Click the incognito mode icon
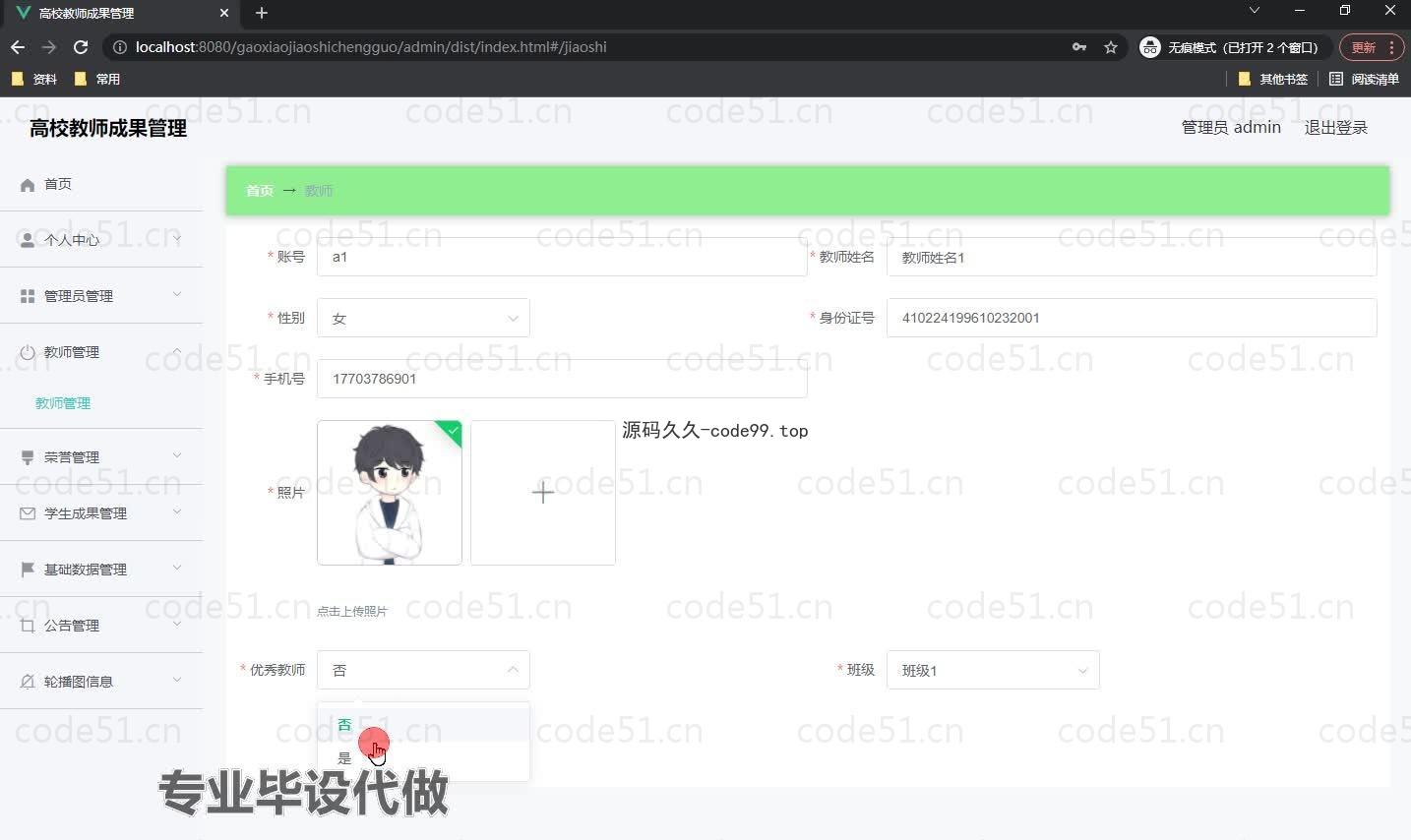 1149,47
